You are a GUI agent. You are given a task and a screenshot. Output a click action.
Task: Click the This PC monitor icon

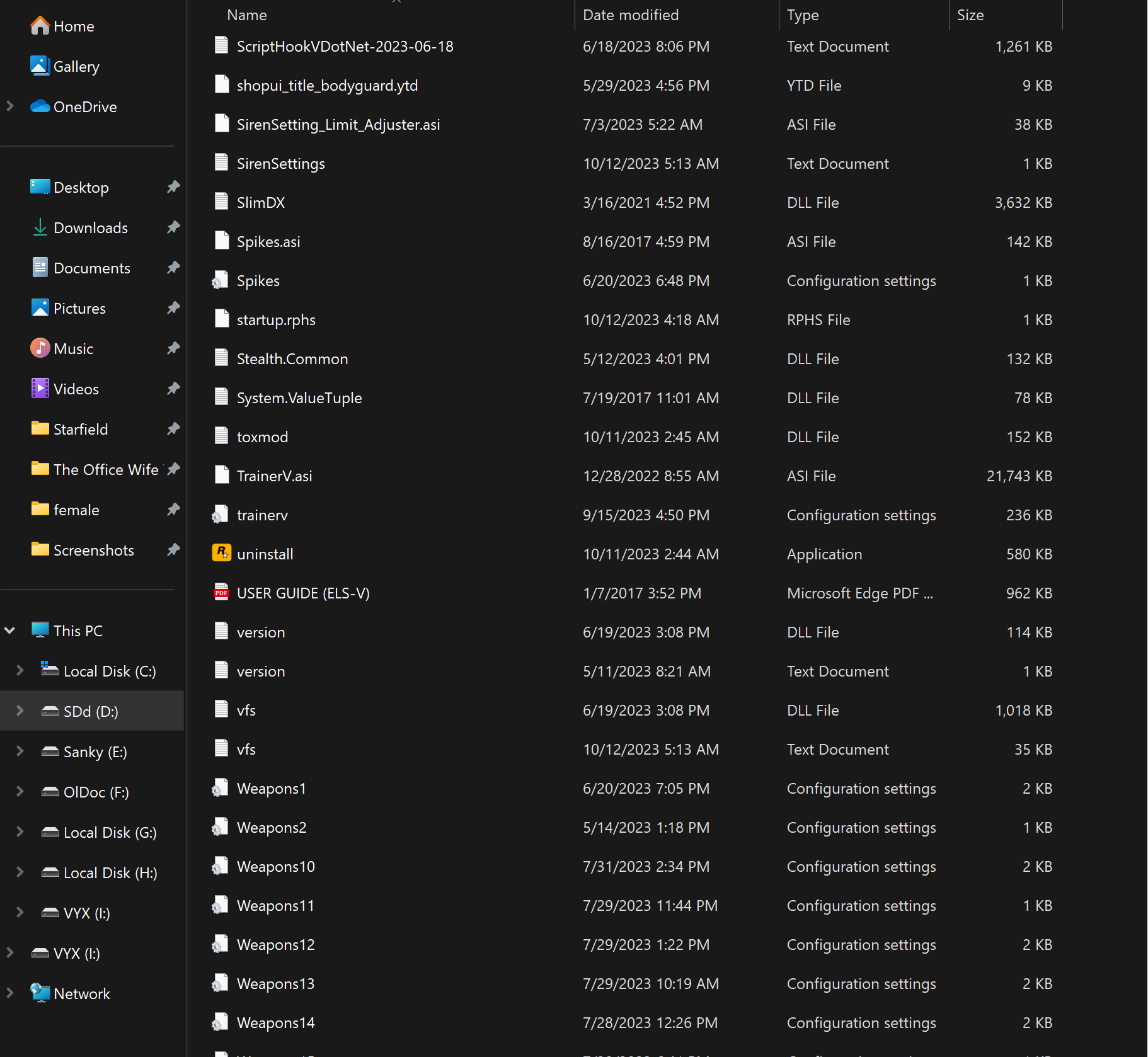pyautogui.click(x=40, y=631)
